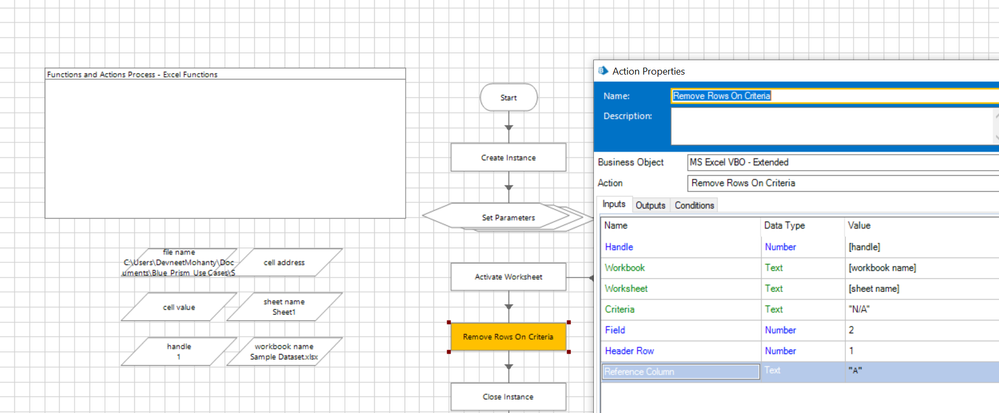The image size is (999, 413).
Task: Select the highlighted Remove Rows On Criteria stage
Action: click(508, 337)
